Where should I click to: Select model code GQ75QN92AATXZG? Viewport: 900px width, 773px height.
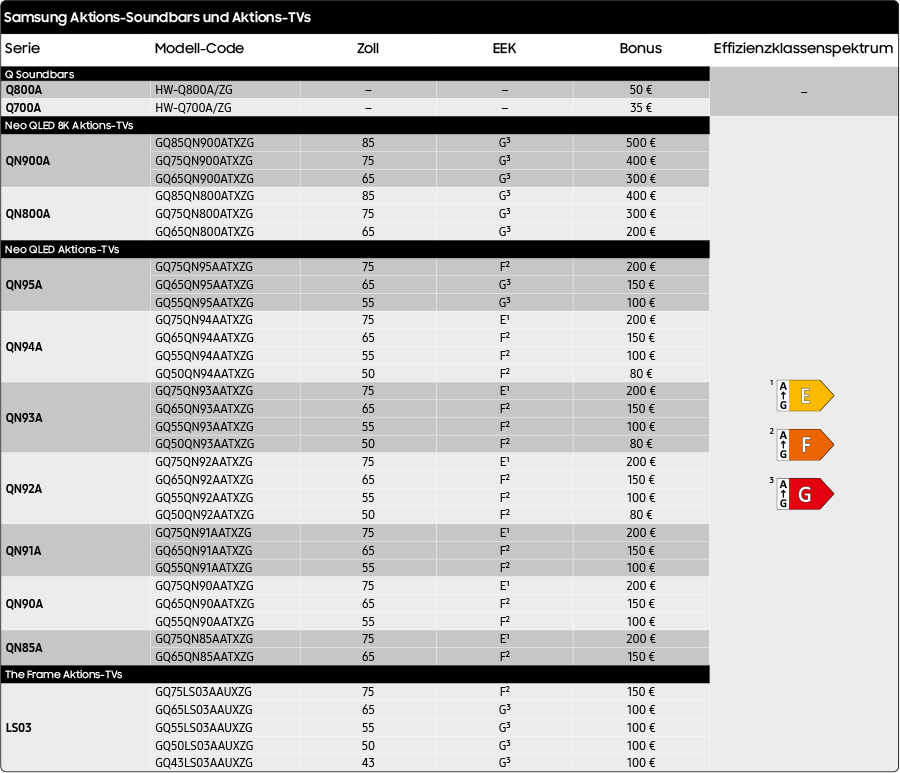tap(204, 461)
